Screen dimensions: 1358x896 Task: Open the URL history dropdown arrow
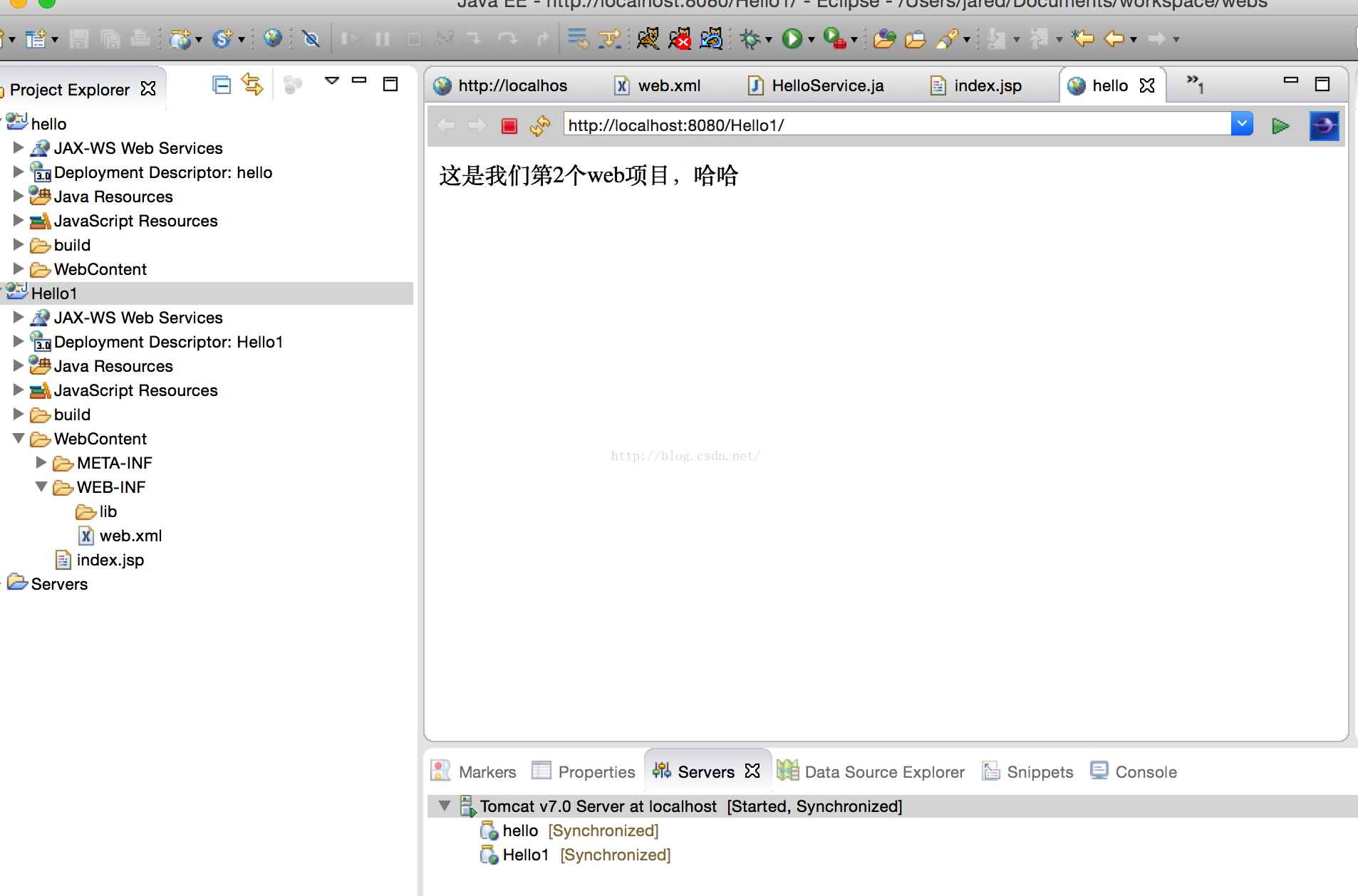point(1242,124)
